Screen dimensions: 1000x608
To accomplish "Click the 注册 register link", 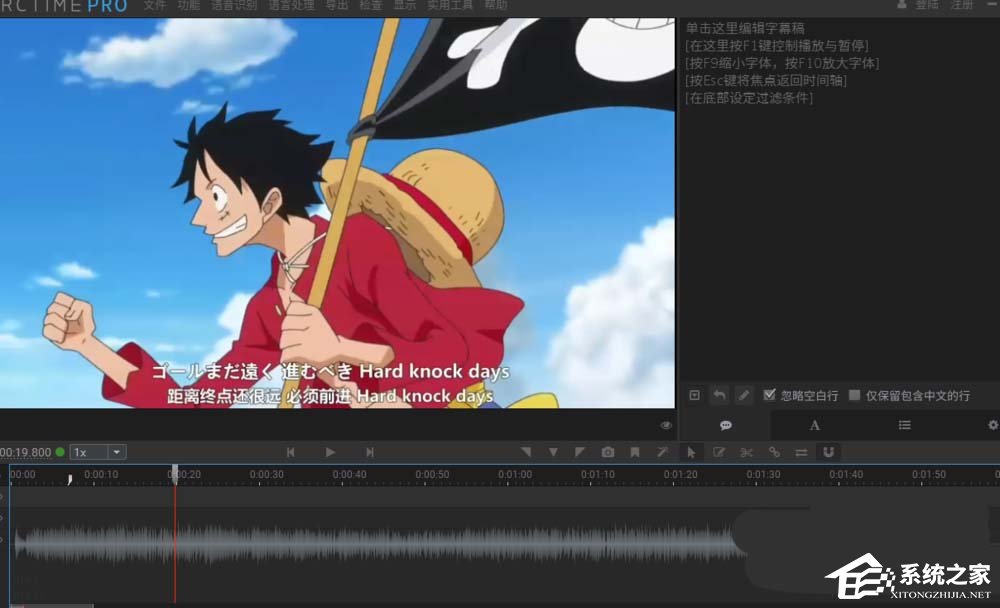I will point(961,5).
